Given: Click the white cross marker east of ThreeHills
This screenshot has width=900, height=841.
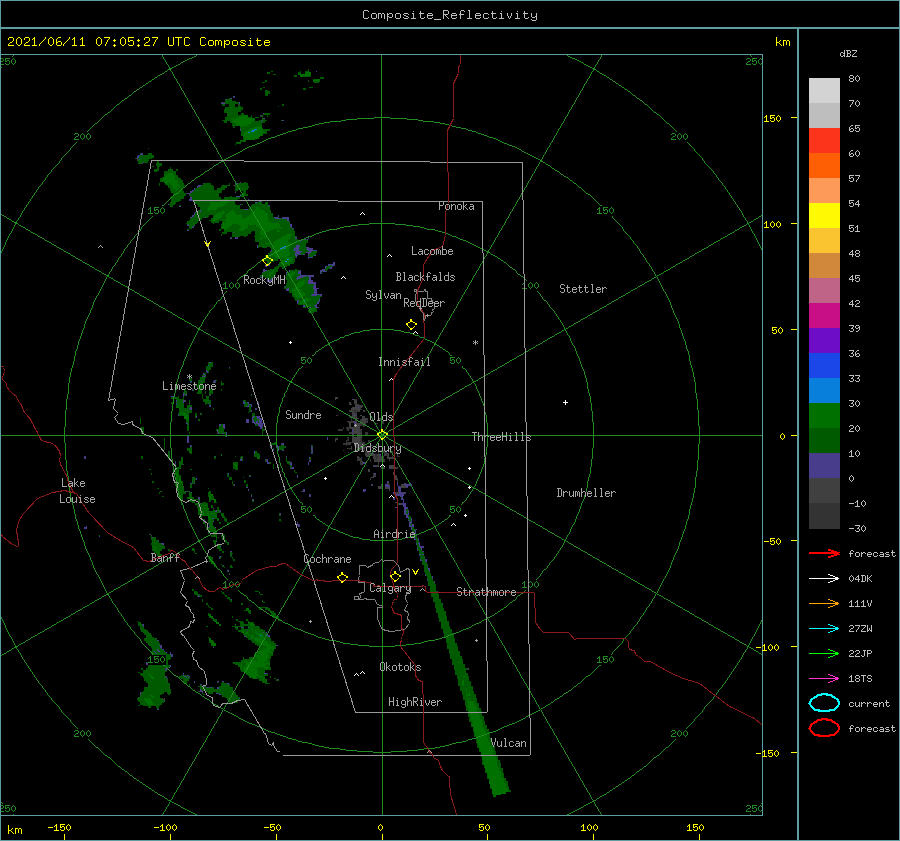Looking at the screenshot, I should pyautogui.click(x=565, y=402).
